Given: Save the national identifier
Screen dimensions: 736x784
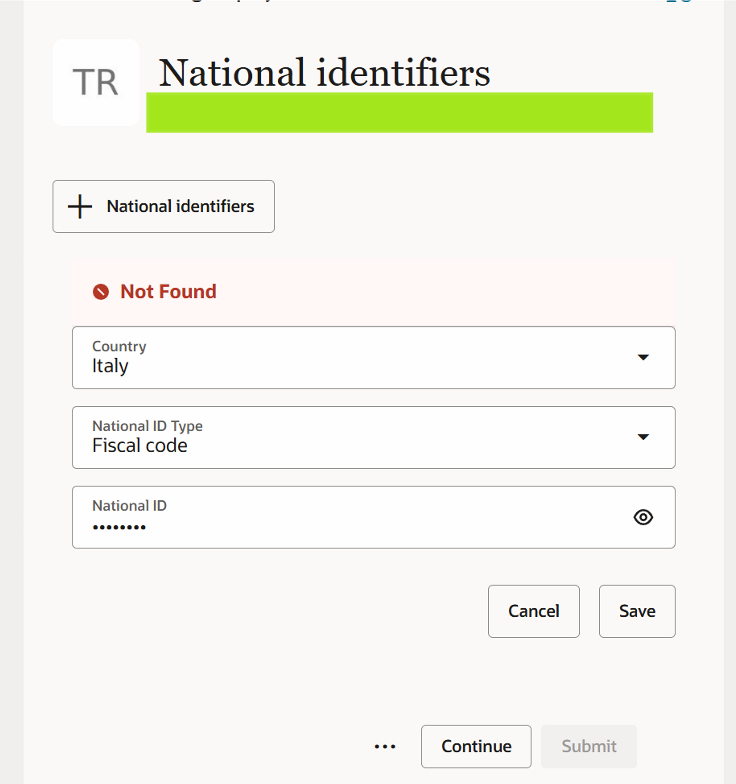Looking at the screenshot, I should [x=637, y=611].
